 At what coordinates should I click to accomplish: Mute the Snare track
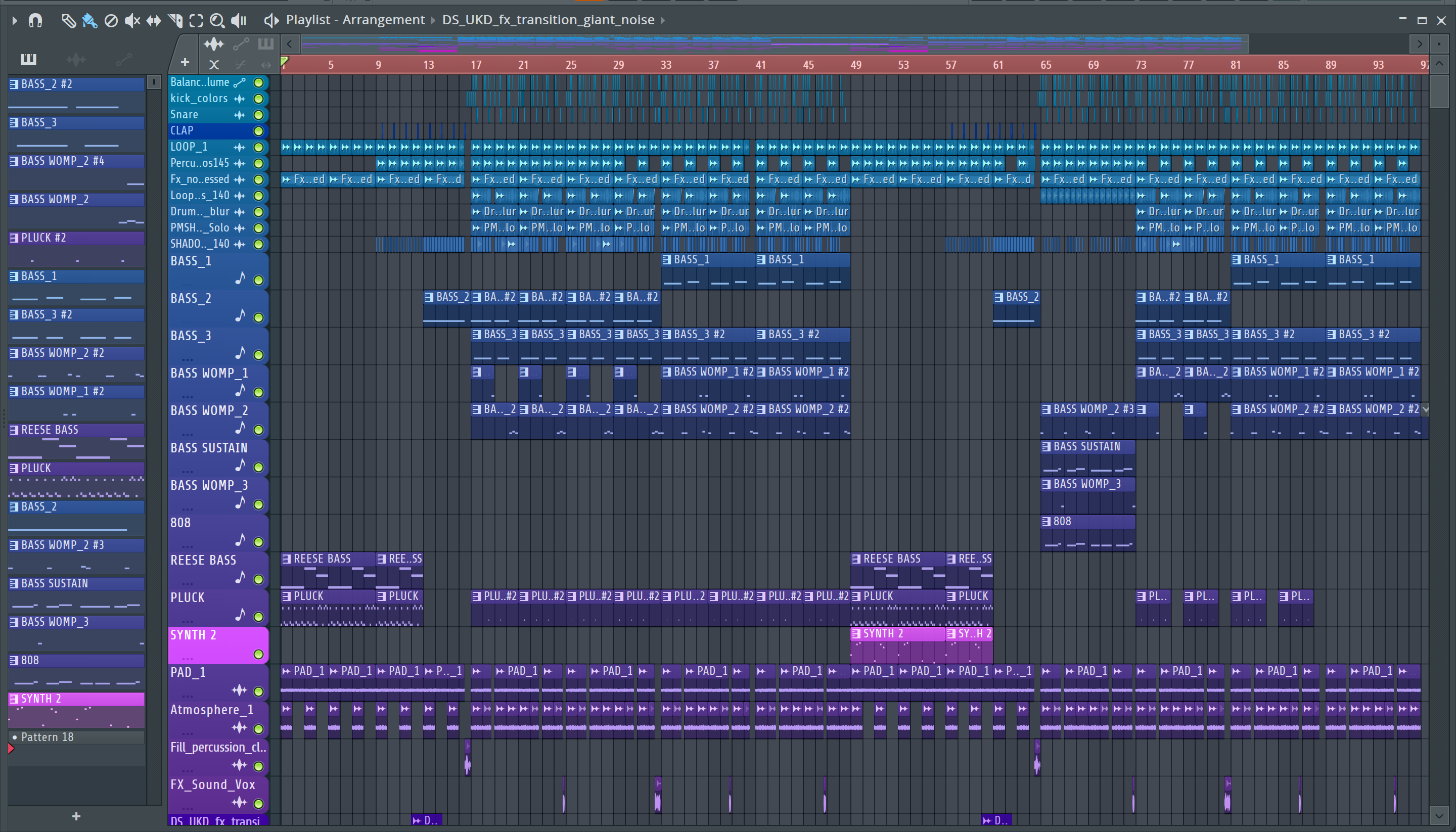(x=258, y=115)
